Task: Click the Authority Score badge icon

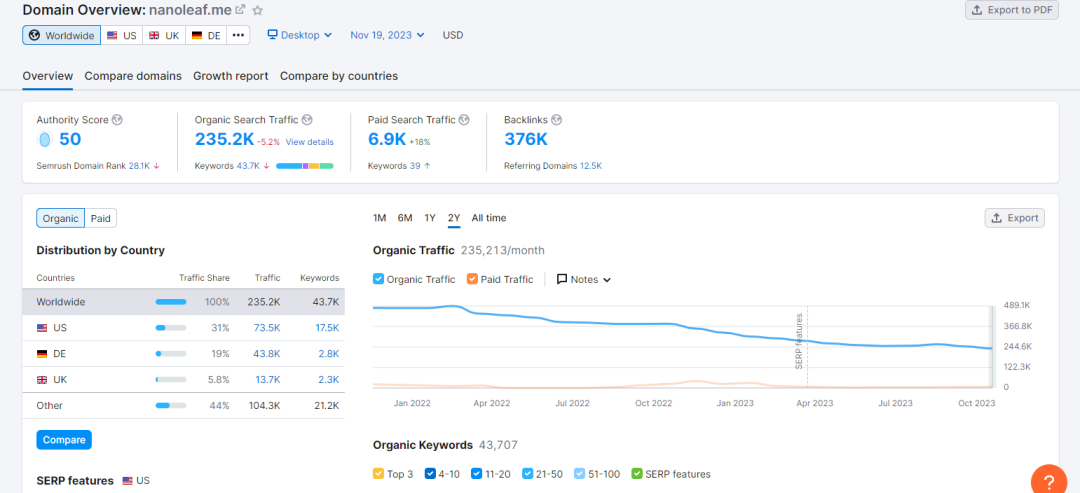Action: (x=45, y=140)
